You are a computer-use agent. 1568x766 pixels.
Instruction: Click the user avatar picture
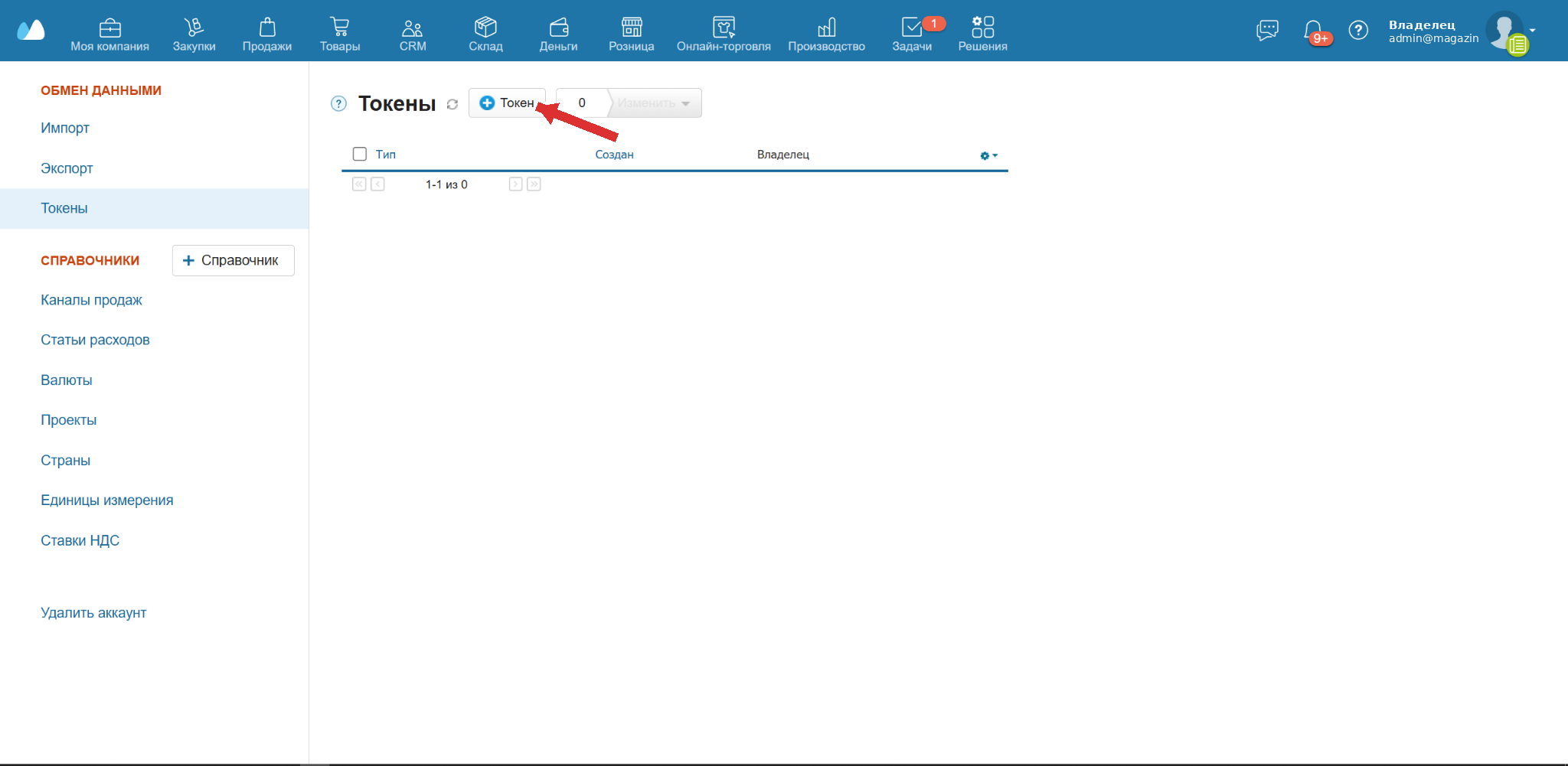pos(1504,31)
